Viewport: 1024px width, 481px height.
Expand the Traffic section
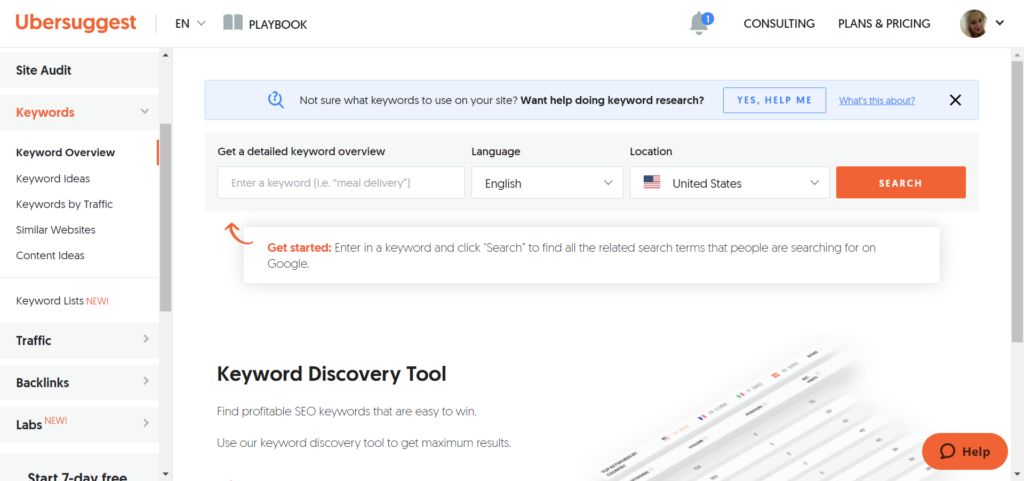[80, 340]
